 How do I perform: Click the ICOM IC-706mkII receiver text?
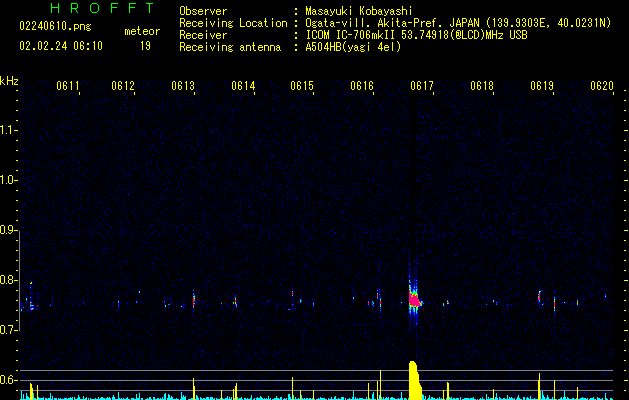(x=416, y=35)
